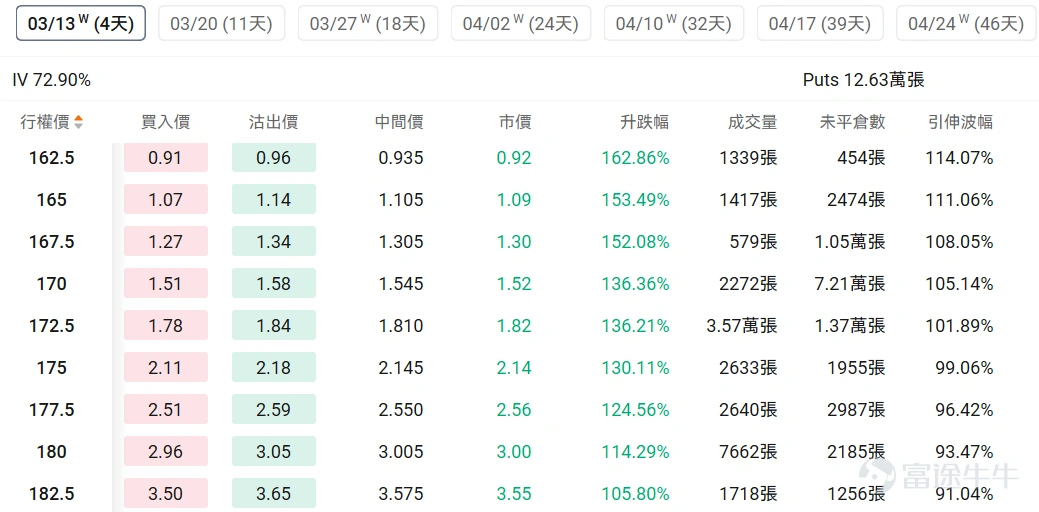The width and height of the screenshot is (1039, 512).
Task: Select the 03/13 (4天) expiry tab
Action: pos(81,24)
